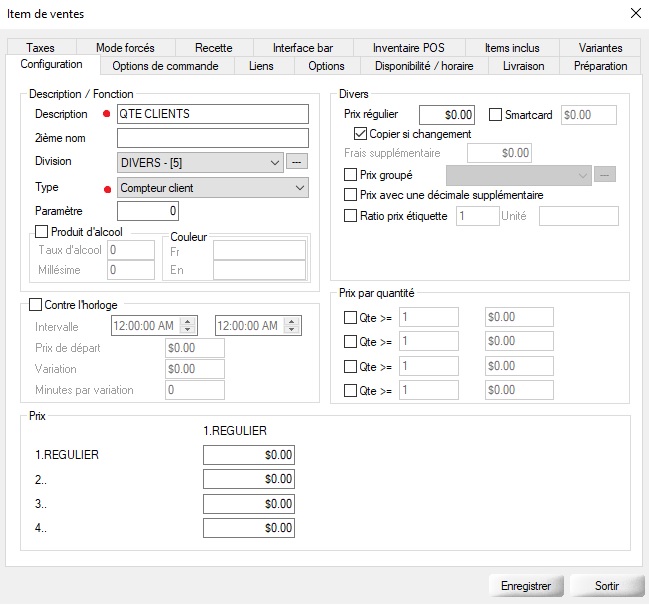Viewport: 649px width, 605px height.
Task: Select the Configuration tab
Action: click(52, 65)
